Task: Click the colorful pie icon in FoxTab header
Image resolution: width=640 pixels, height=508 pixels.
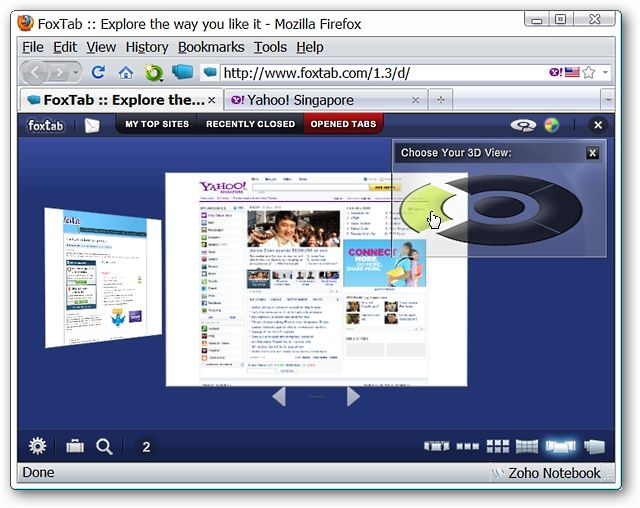Action: [x=551, y=125]
